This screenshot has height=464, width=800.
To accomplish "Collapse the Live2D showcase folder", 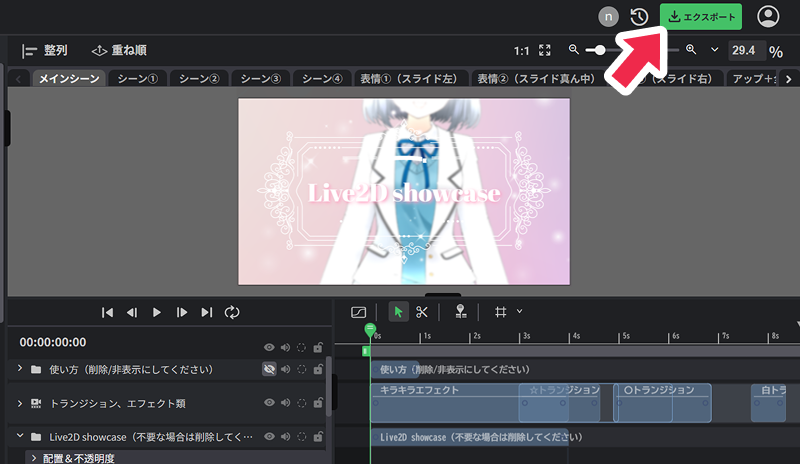I will coord(20,437).
